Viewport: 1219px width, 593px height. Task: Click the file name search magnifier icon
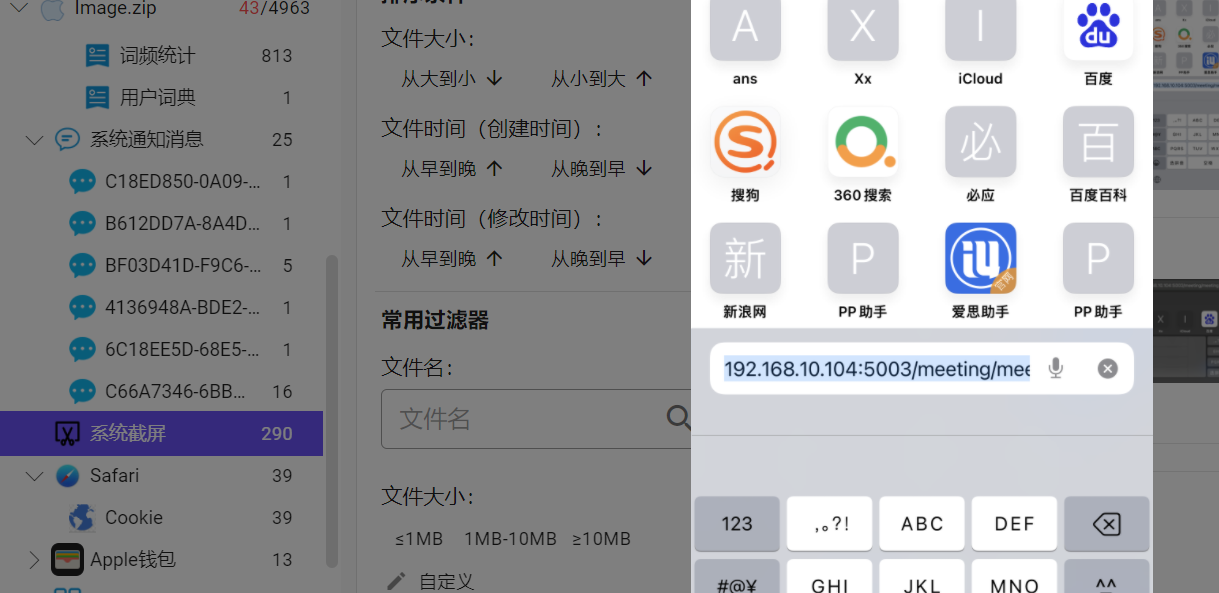coord(678,418)
